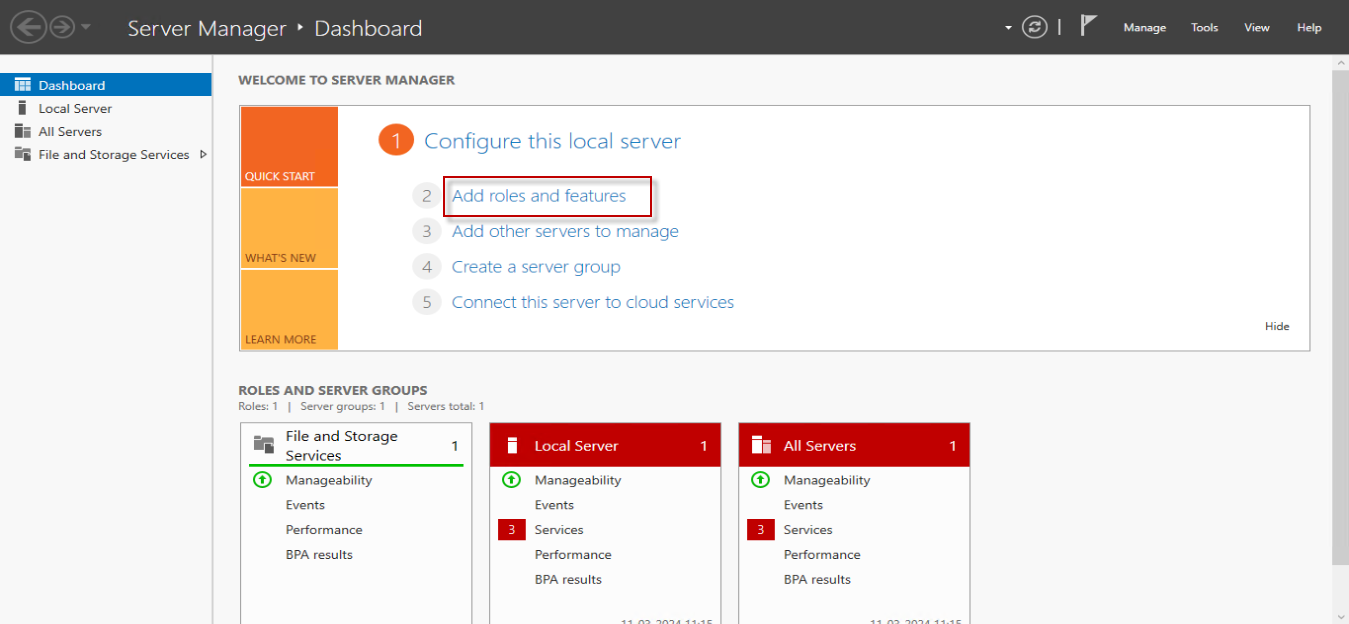This screenshot has width=1349, height=624.
Task: Click the Dashboard icon in sidebar
Action: (x=22, y=85)
